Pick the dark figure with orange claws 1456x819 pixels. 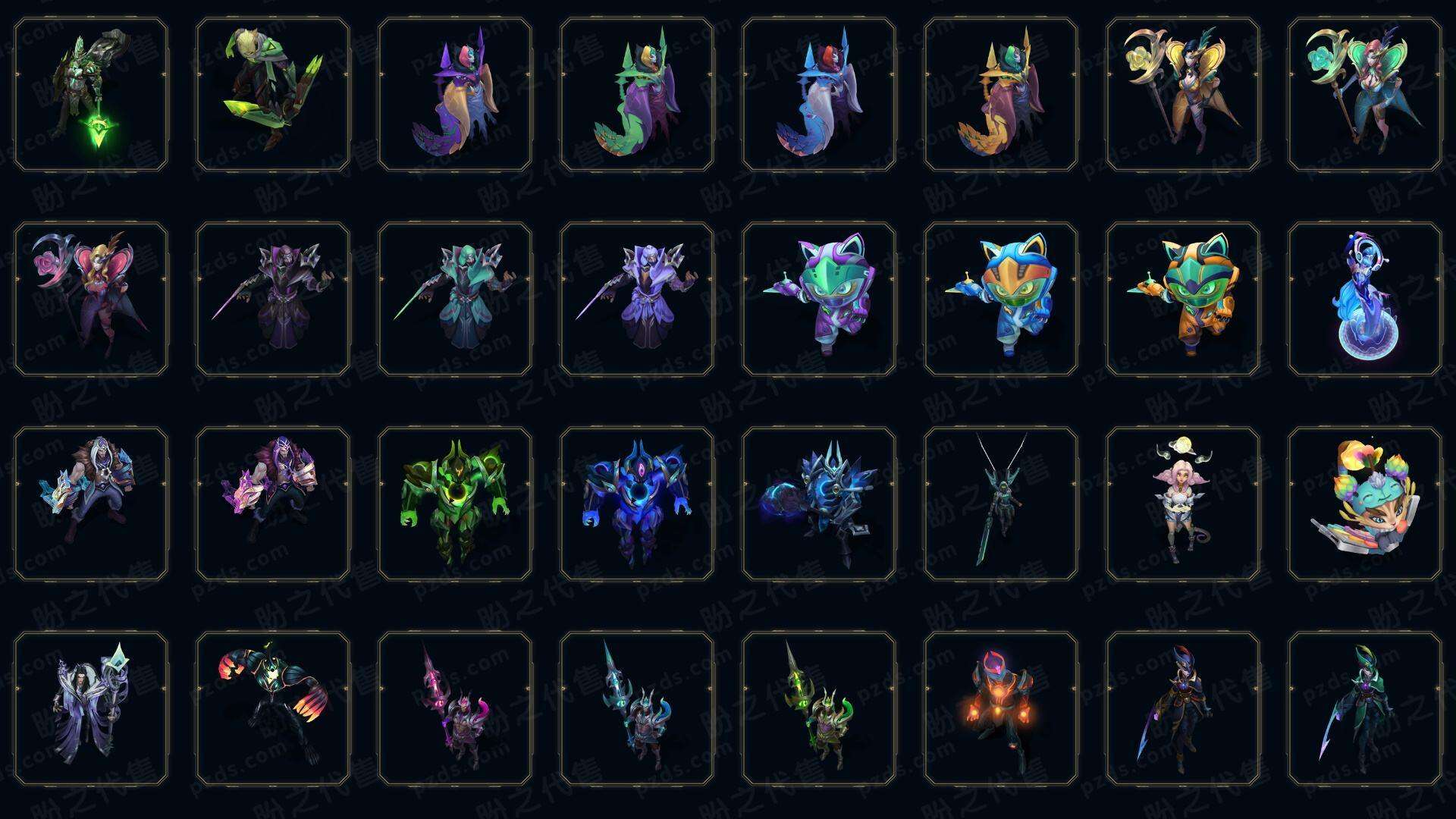[x=273, y=708]
